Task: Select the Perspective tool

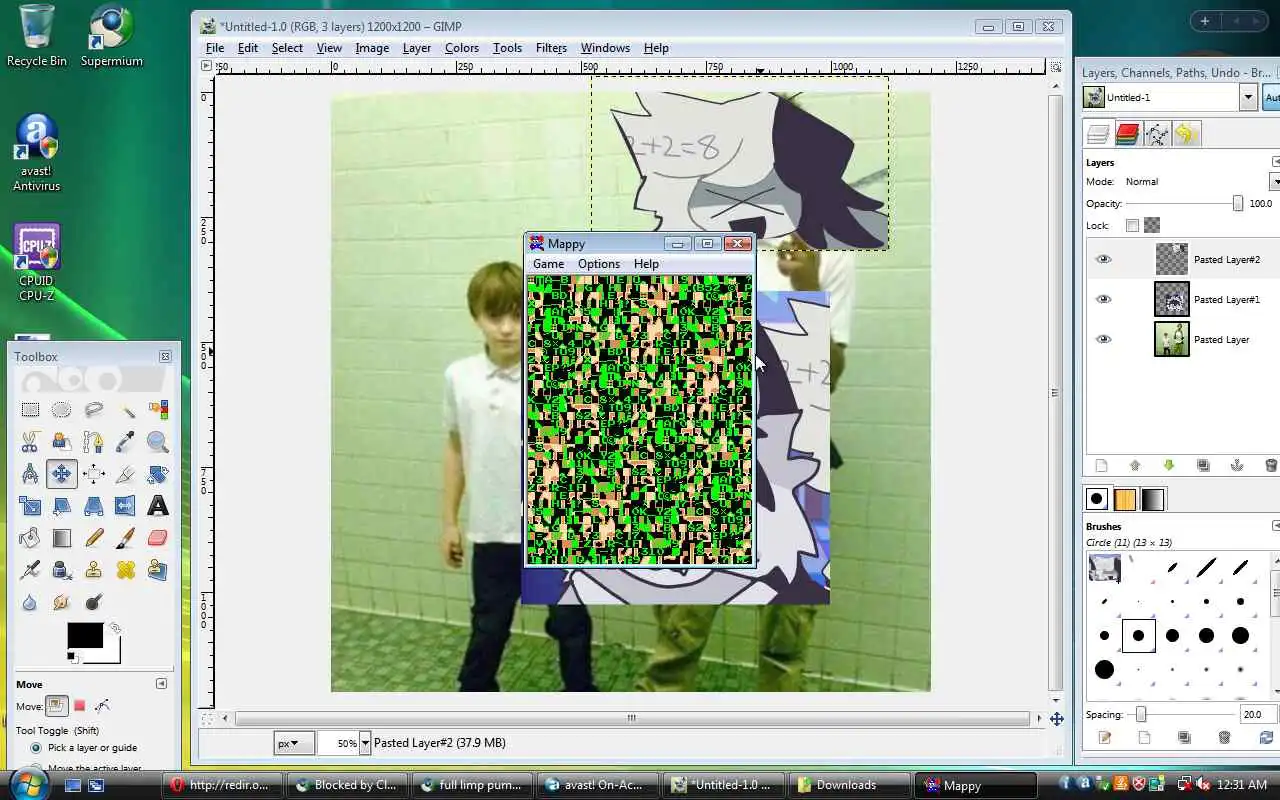Action: point(94,506)
